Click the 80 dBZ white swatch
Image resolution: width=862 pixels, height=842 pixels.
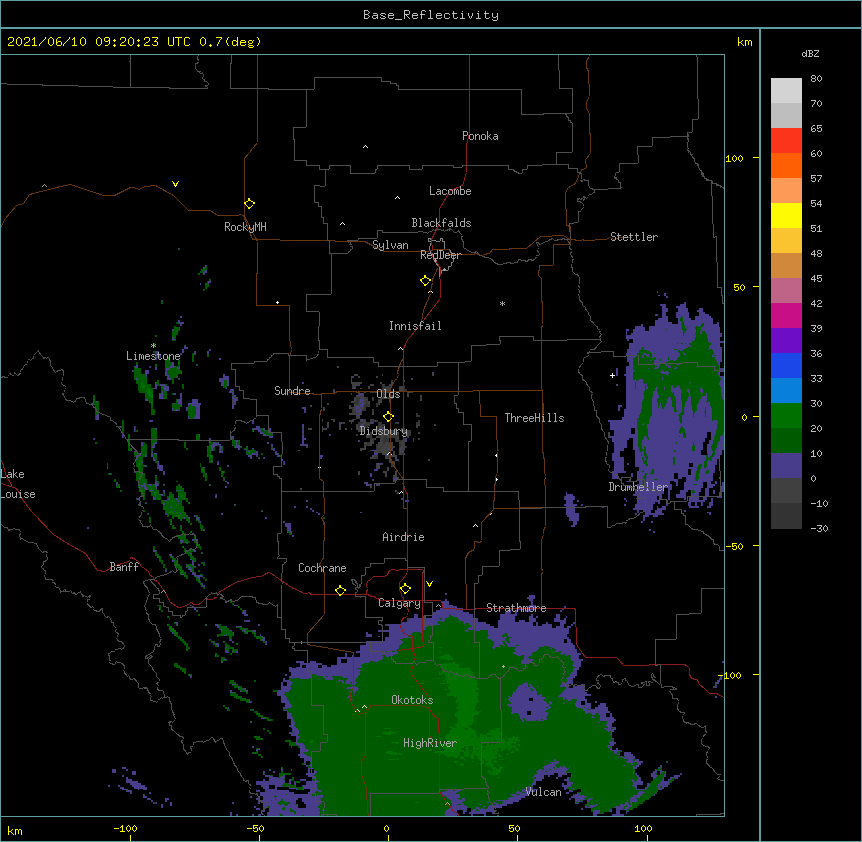point(786,90)
